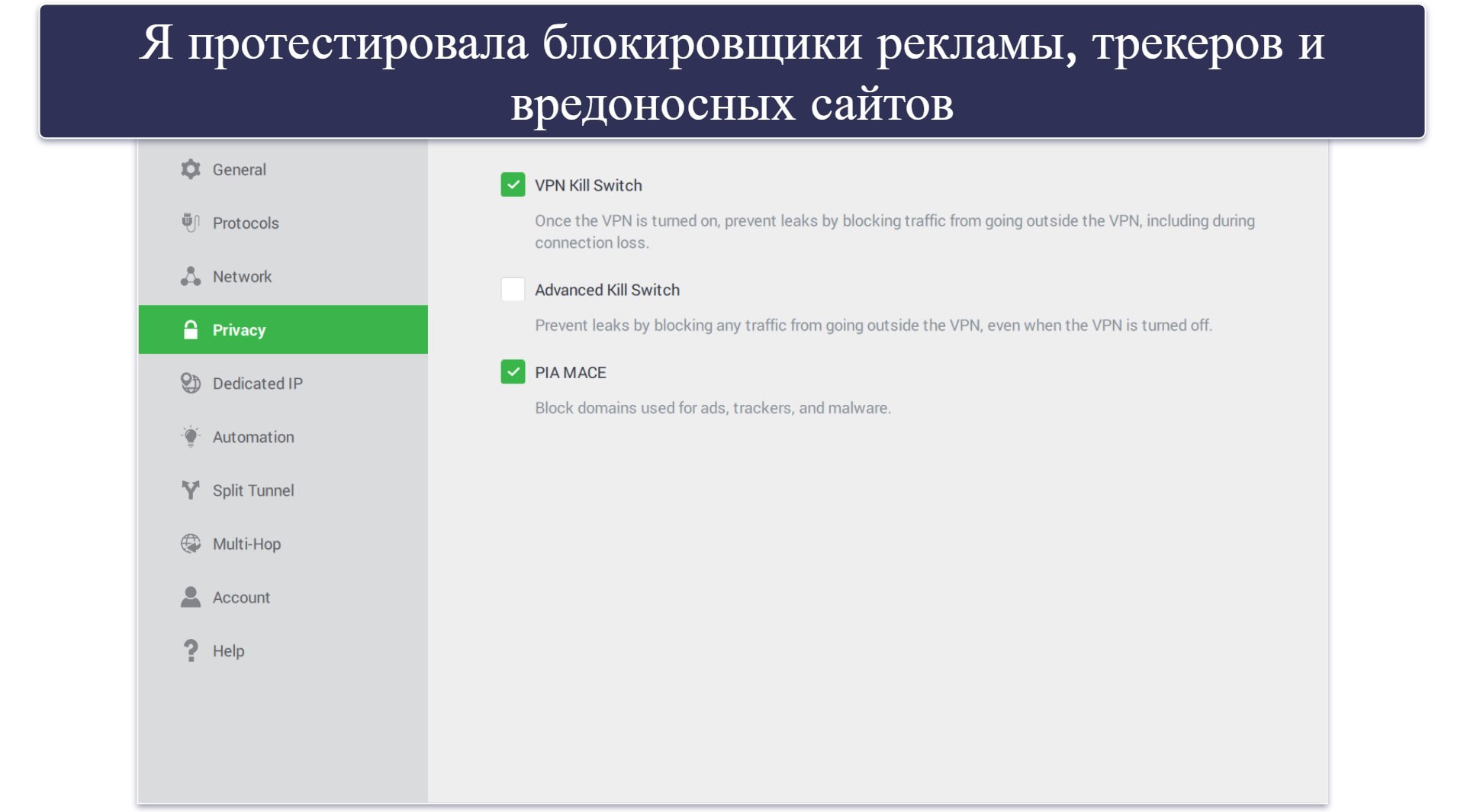1464x812 pixels.
Task: Click the 'Once the VPN is turned on' description
Action: (x=895, y=232)
